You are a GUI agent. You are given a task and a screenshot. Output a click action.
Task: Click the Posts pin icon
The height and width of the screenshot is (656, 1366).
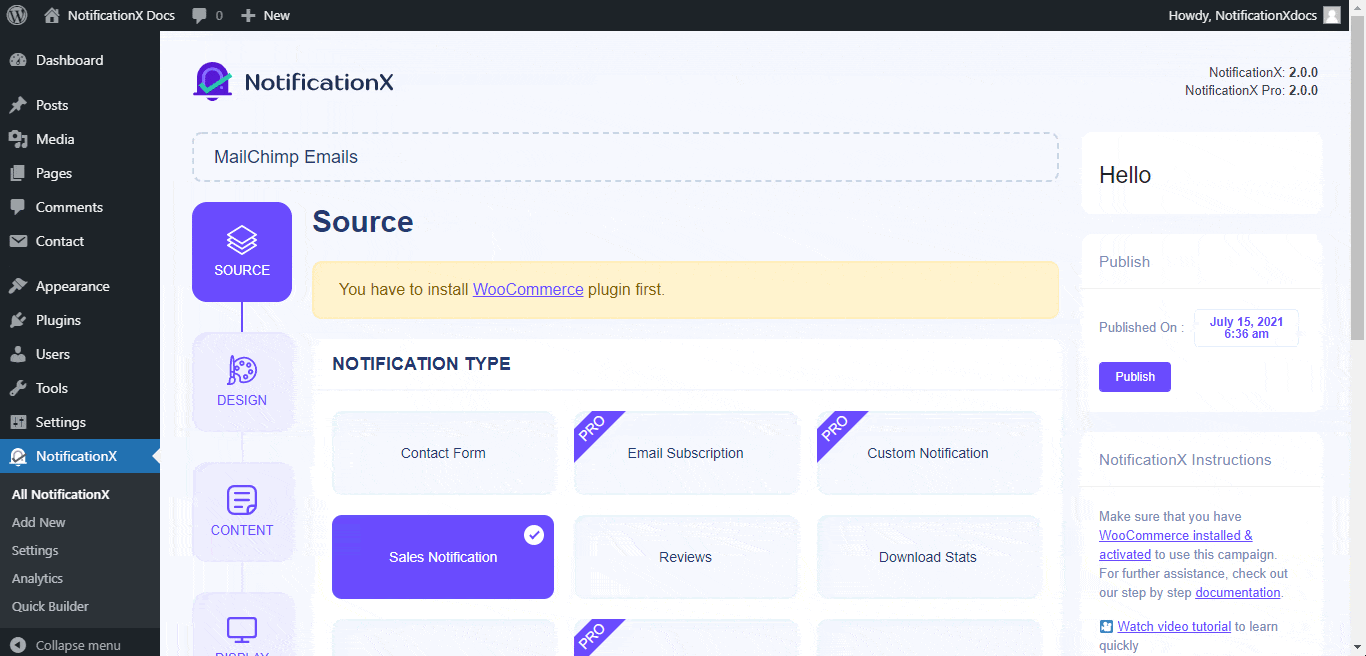18,105
